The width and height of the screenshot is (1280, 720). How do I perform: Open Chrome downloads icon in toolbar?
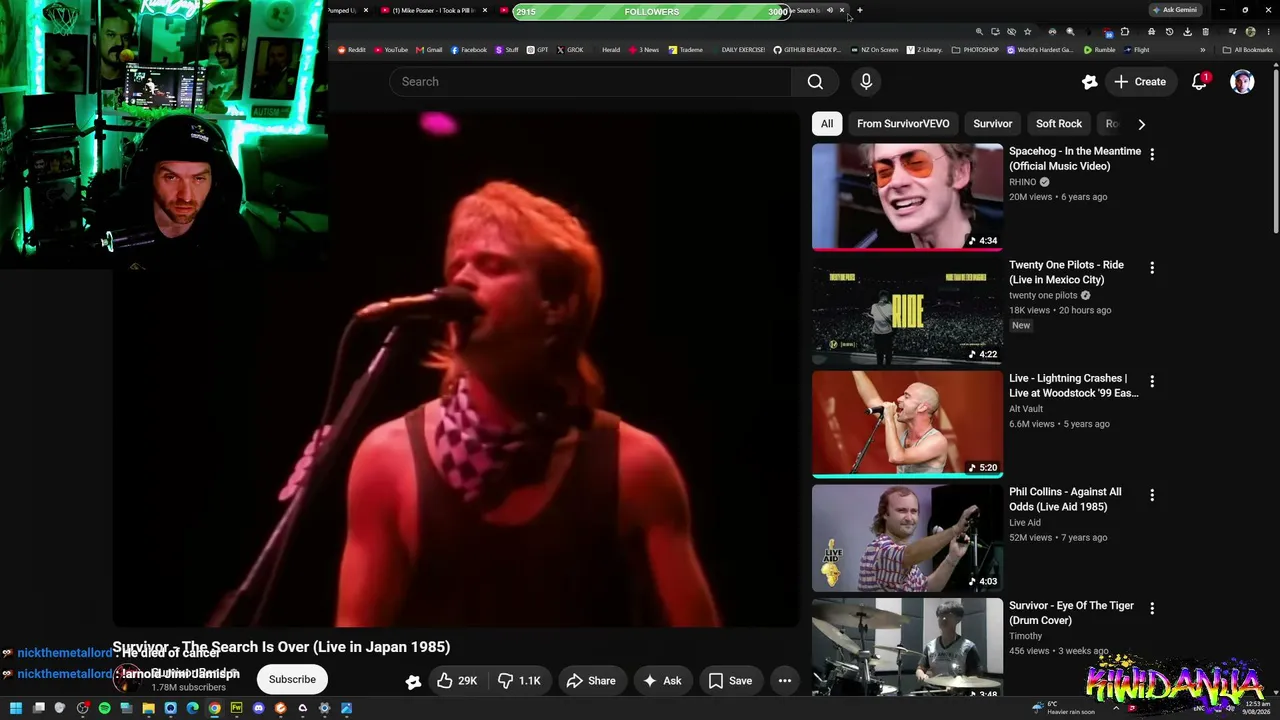click(1187, 32)
